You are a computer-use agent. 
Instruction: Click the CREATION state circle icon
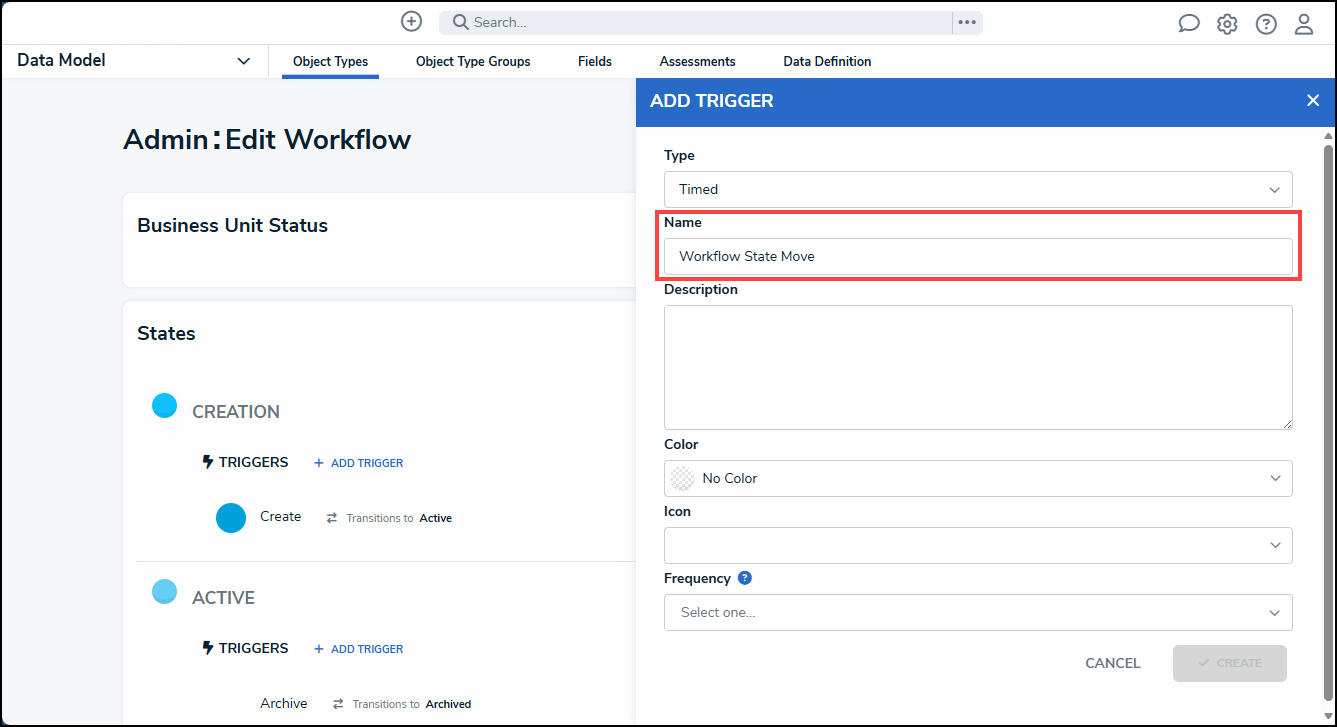pos(164,405)
